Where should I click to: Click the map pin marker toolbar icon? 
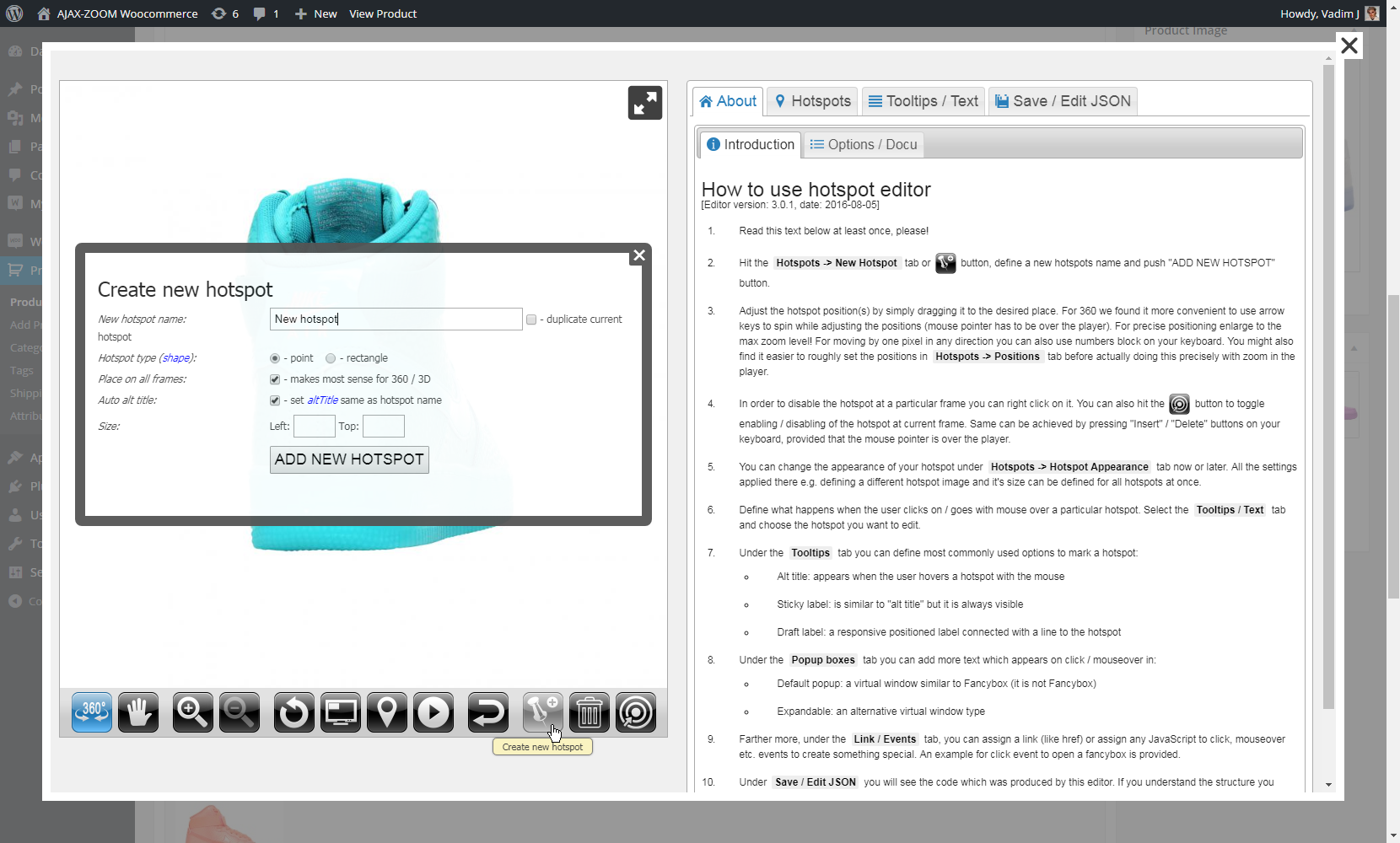tap(387, 713)
